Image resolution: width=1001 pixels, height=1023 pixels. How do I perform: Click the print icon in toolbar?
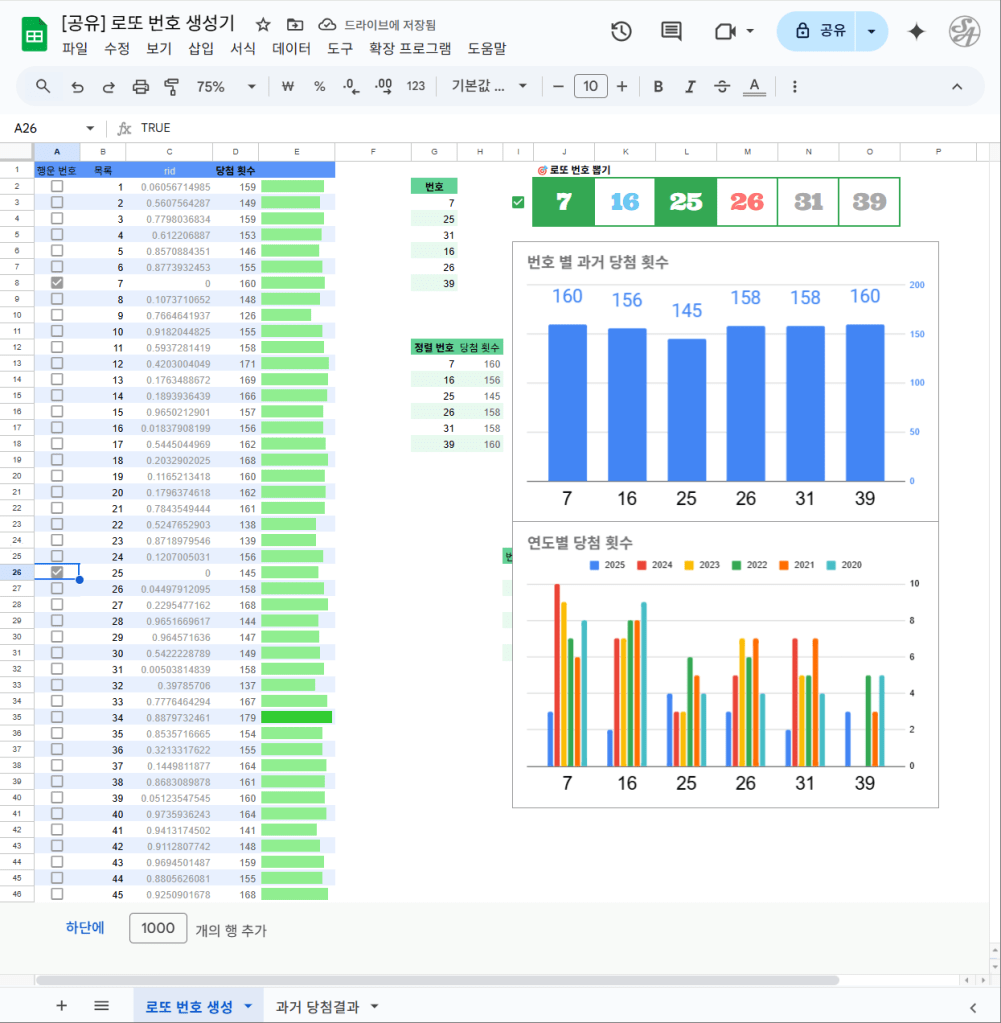[x=140, y=87]
